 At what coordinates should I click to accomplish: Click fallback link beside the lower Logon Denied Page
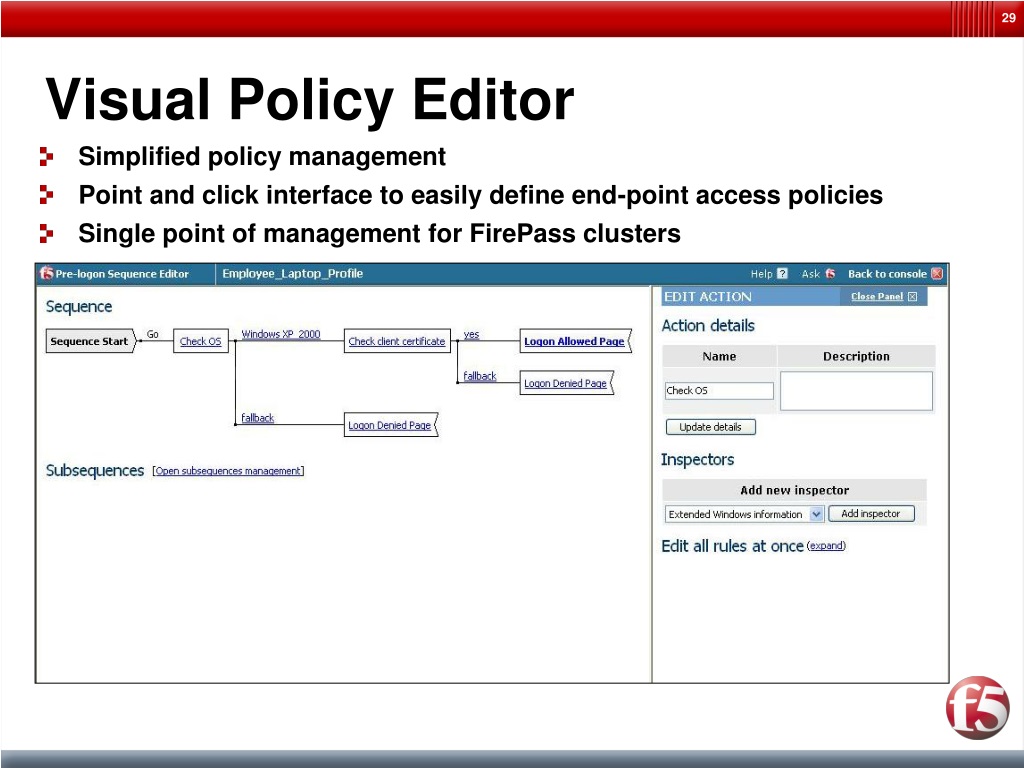click(x=258, y=418)
